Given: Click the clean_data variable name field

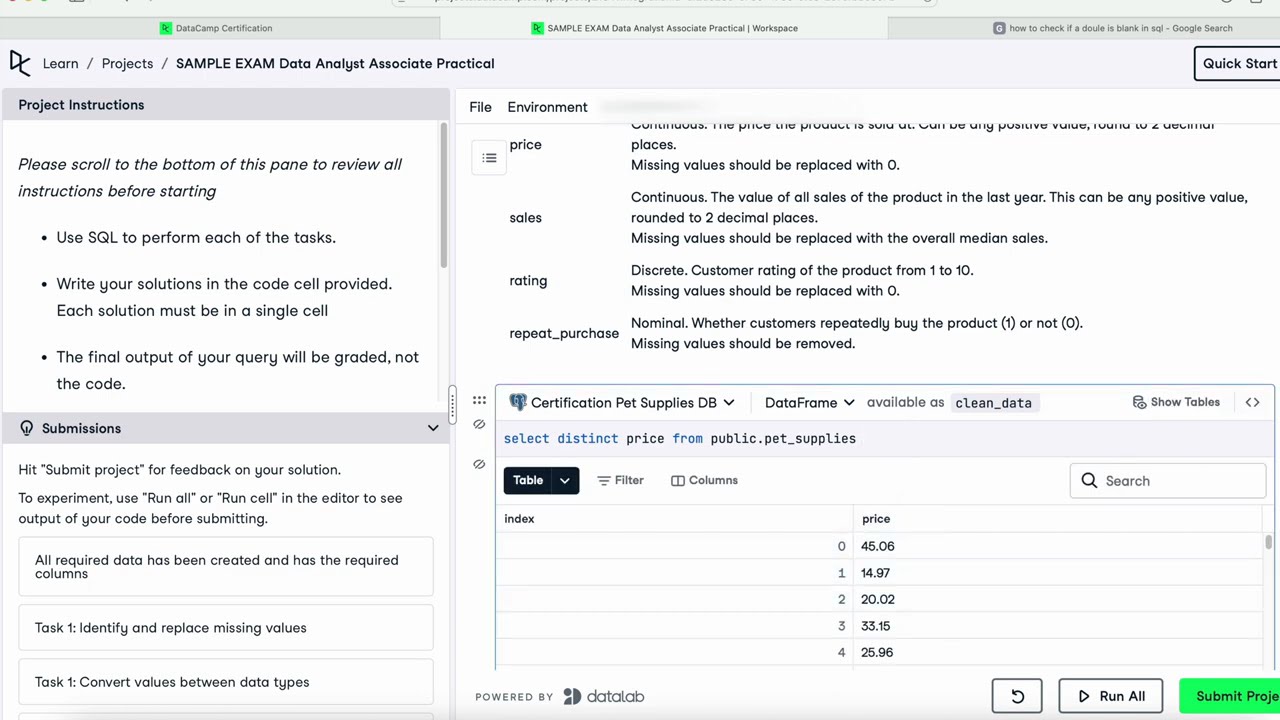Looking at the screenshot, I should click(993, 402).
